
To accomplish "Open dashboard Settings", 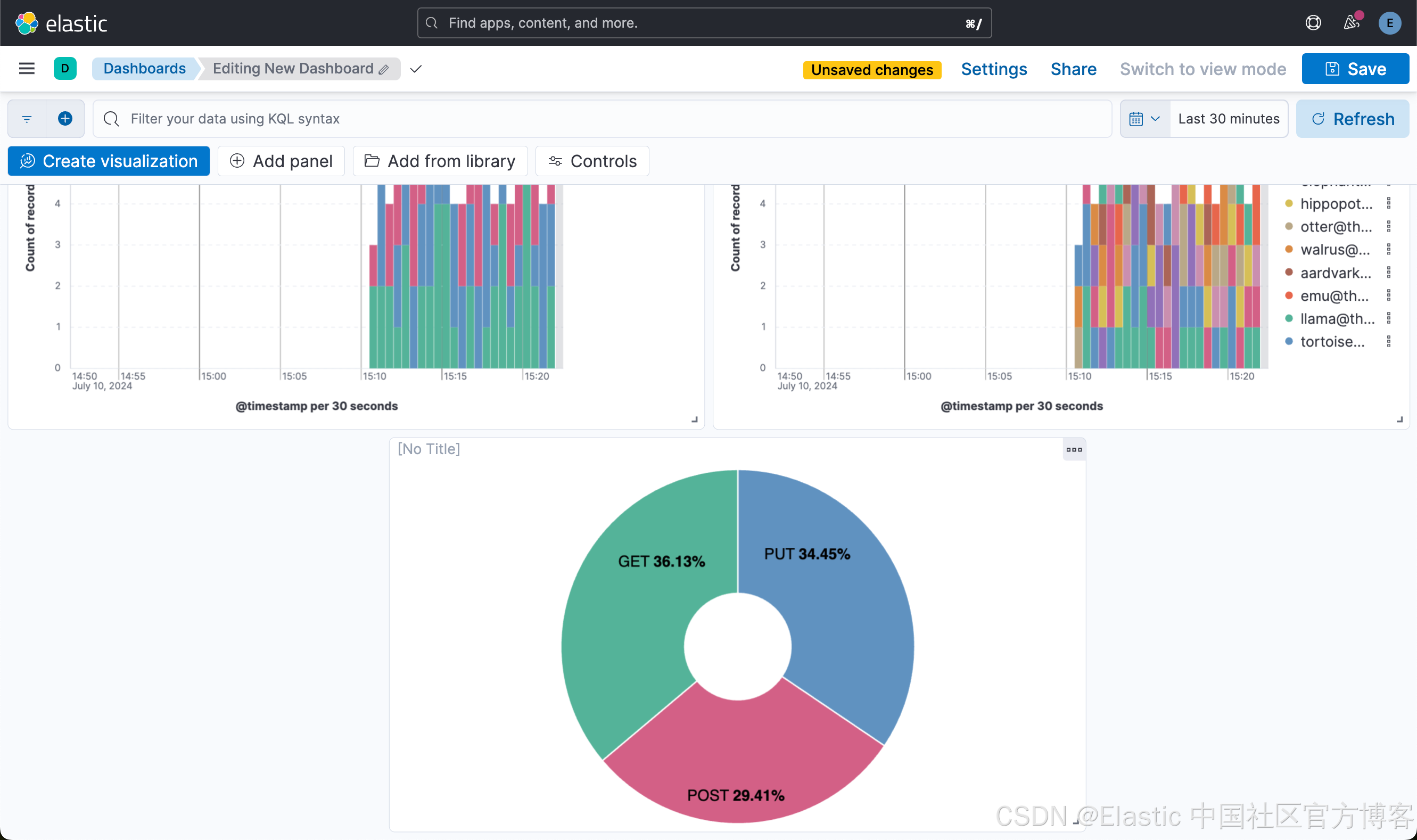I will click(x=994, y=69).
